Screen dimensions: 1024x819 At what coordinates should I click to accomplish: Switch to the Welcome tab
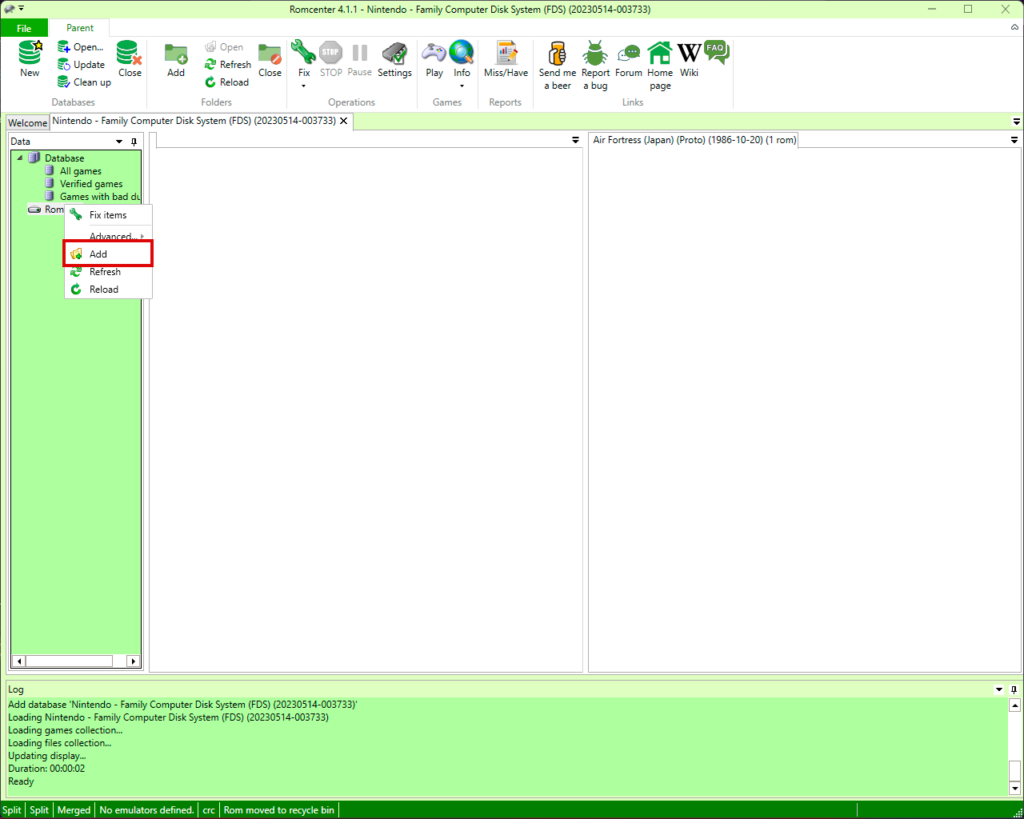coord(27,123)
